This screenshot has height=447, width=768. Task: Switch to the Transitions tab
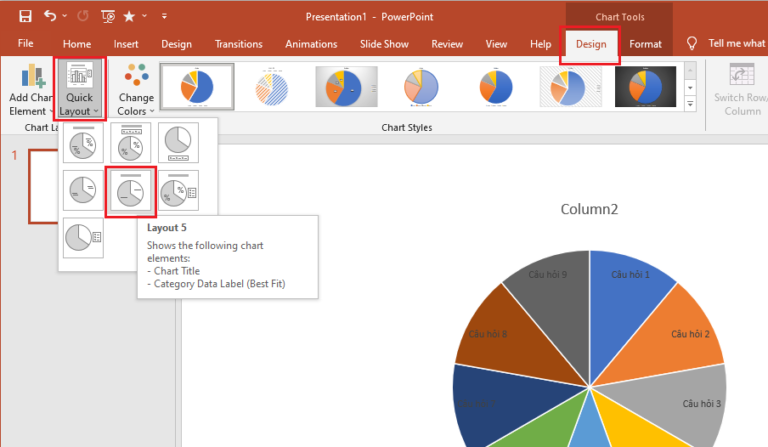239,44
